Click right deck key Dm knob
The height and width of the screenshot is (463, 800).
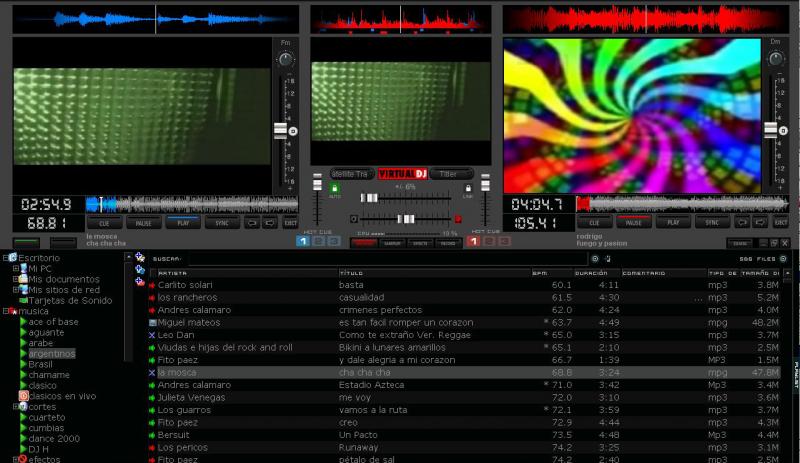[x=776, y=59]
